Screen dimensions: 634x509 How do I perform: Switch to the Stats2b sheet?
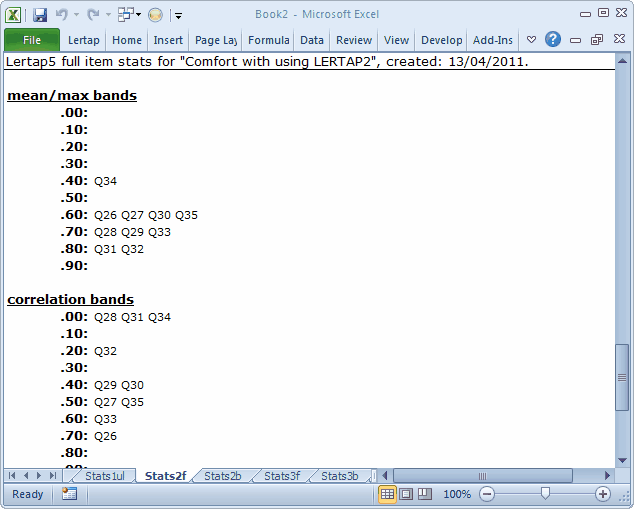(223, 476)
